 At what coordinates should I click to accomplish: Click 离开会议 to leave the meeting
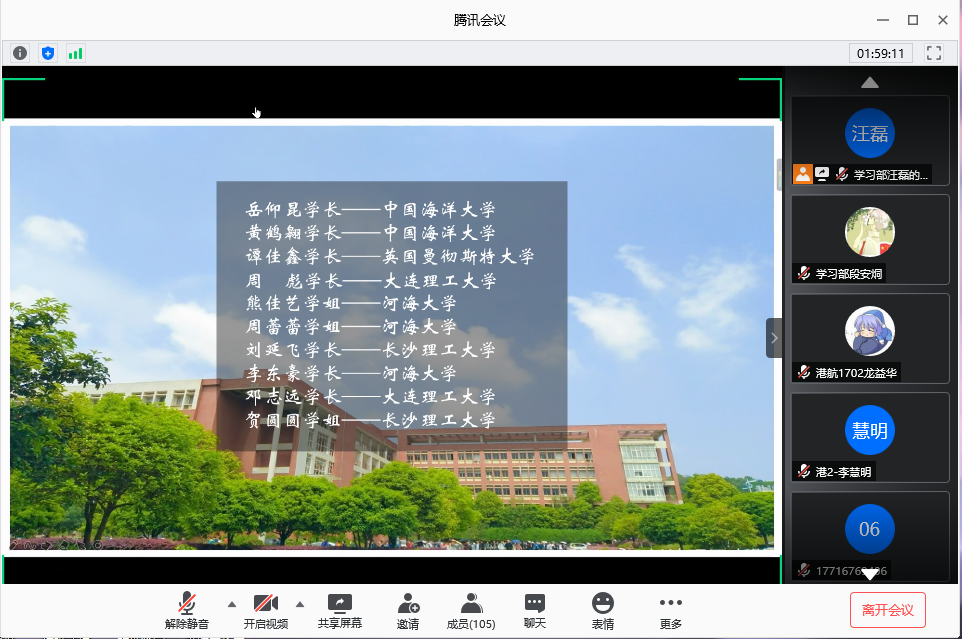[x=887, y=610]
